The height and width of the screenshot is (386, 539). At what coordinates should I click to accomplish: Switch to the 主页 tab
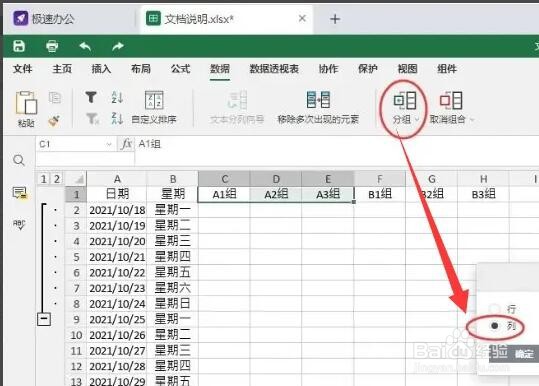pos(62,69)
